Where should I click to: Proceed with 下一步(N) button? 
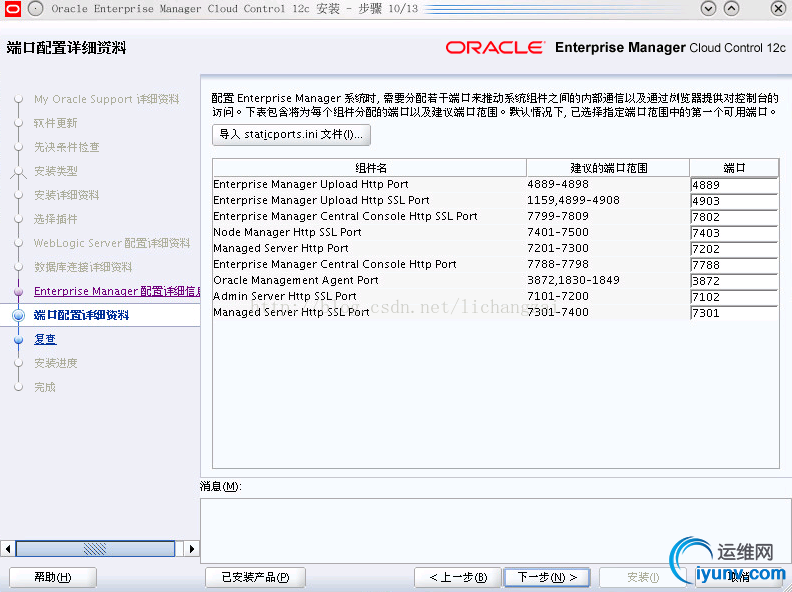(x=547, y=577)
